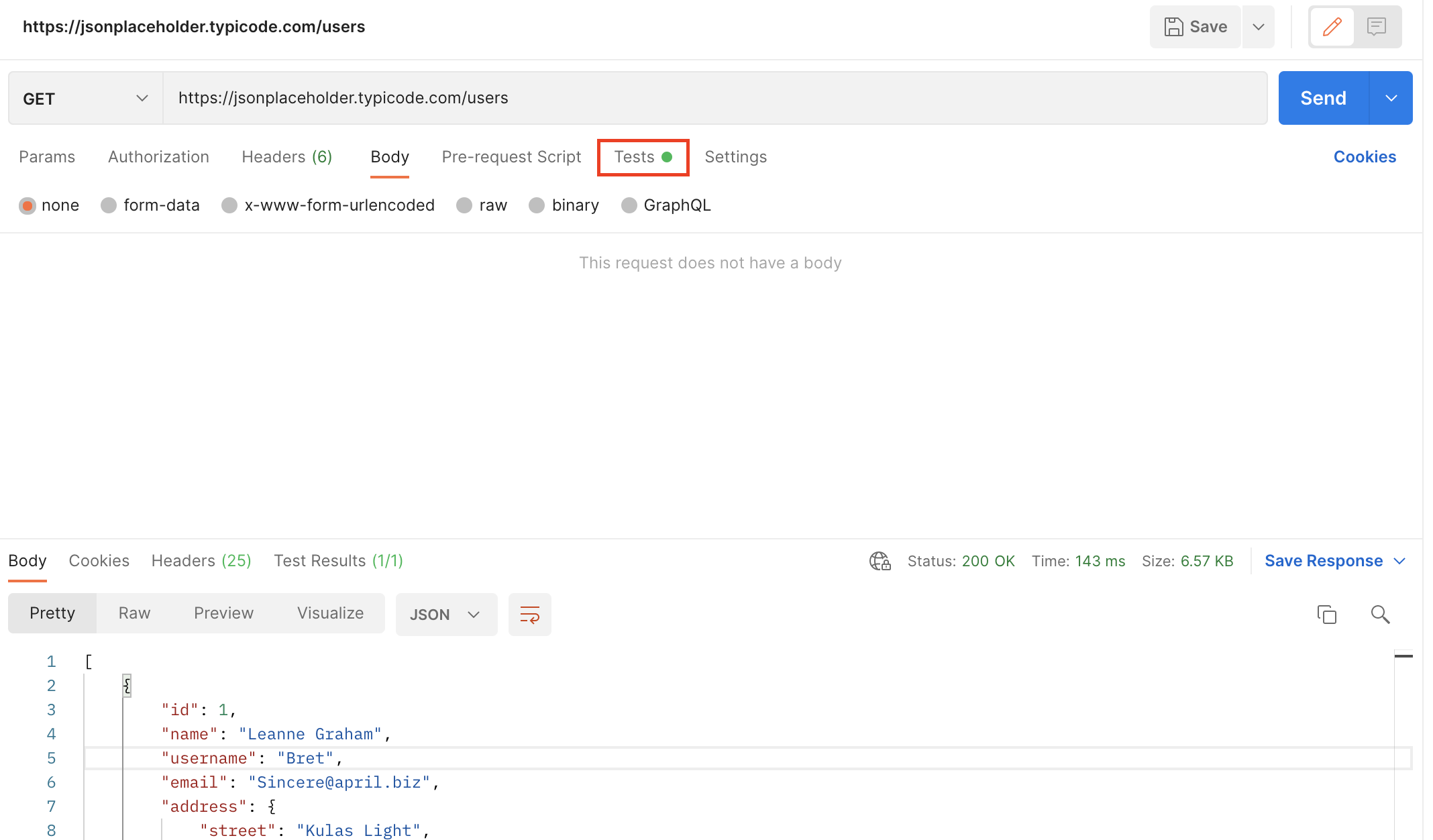Screen dimensions: 1433x840
Task: Open the JSON format dropdown
Action: 446,615
